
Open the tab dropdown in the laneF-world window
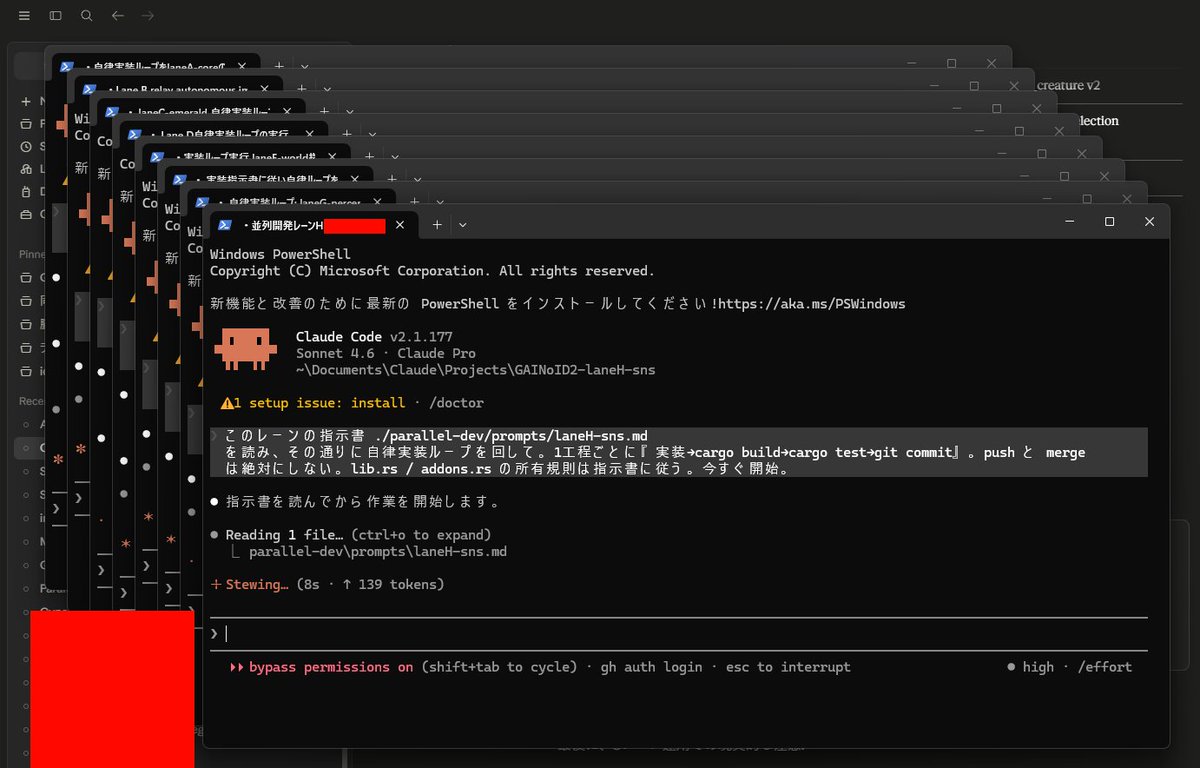[x=394, y=156]
